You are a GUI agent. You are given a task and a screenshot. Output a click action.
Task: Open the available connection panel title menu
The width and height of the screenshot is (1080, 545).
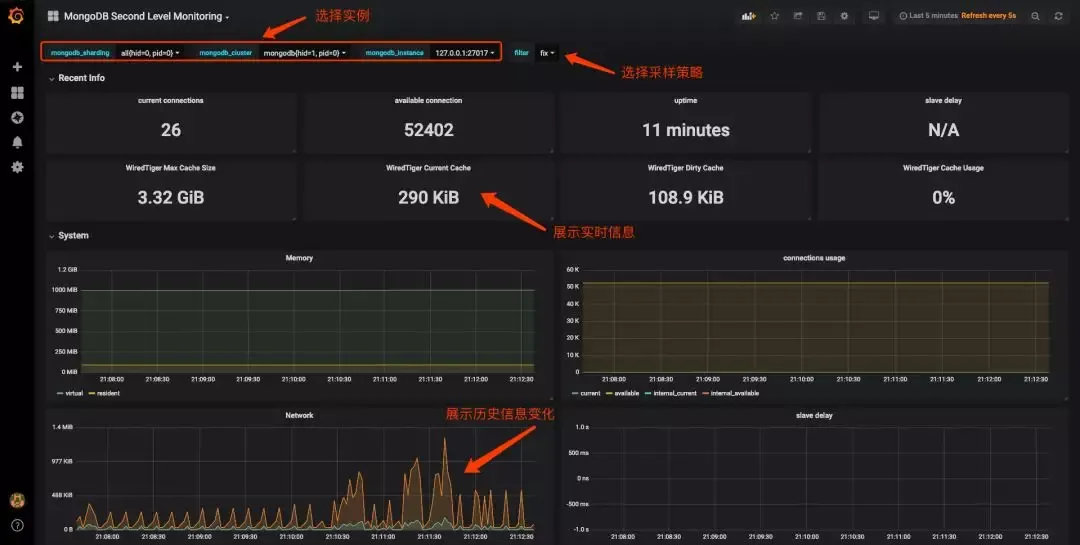[428, 101]
